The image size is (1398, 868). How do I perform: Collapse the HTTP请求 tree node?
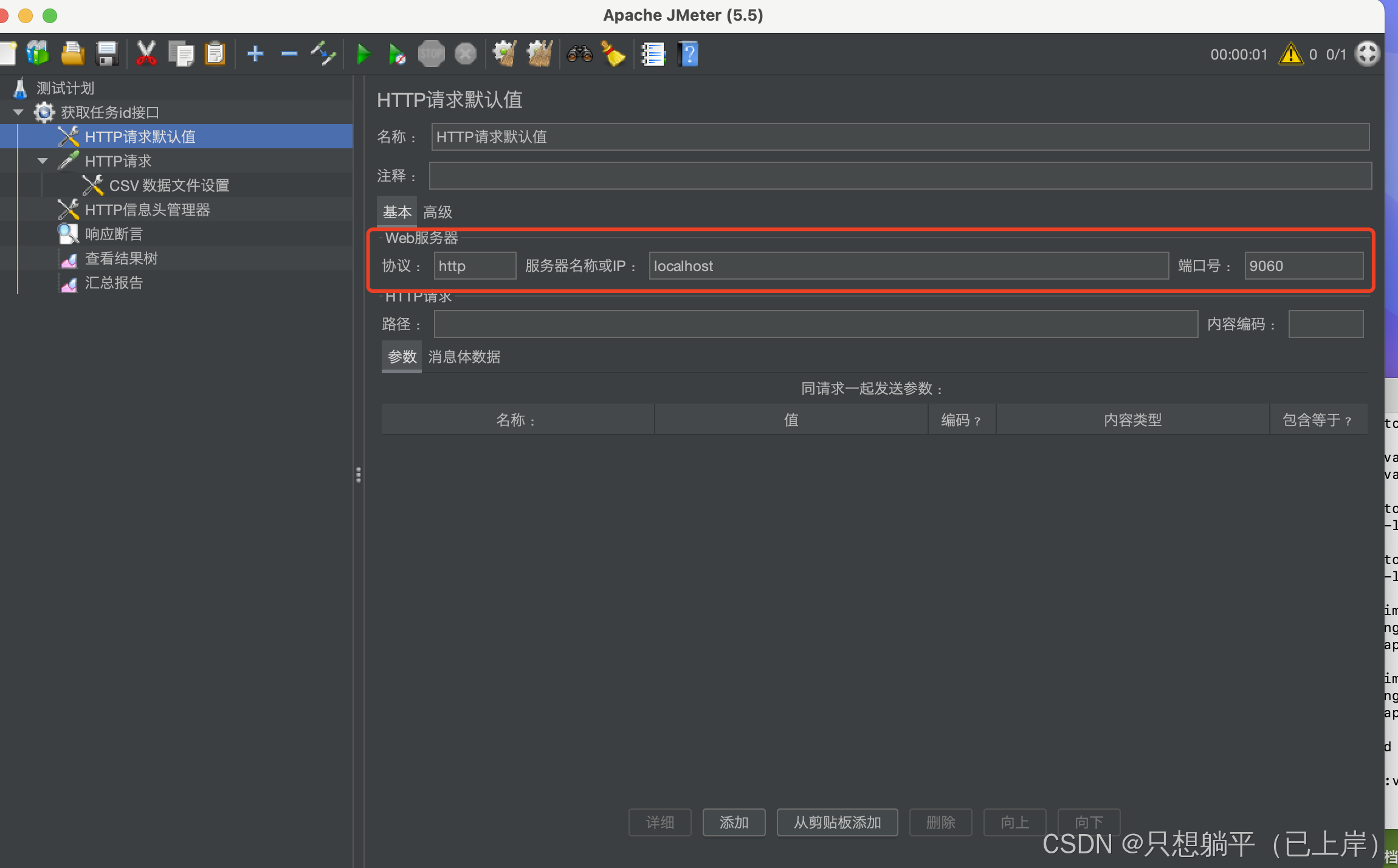coord(43,161)
